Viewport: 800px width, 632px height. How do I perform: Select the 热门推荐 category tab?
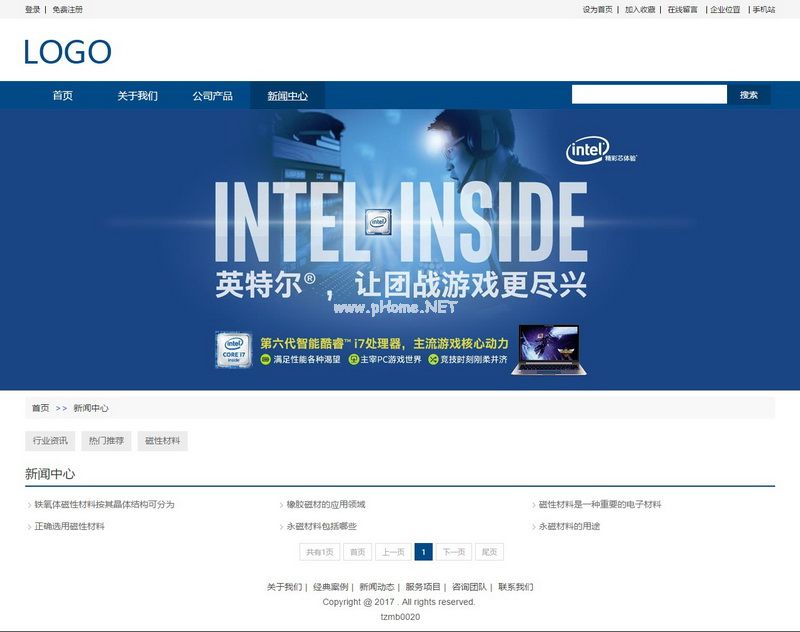coord(106,441)
